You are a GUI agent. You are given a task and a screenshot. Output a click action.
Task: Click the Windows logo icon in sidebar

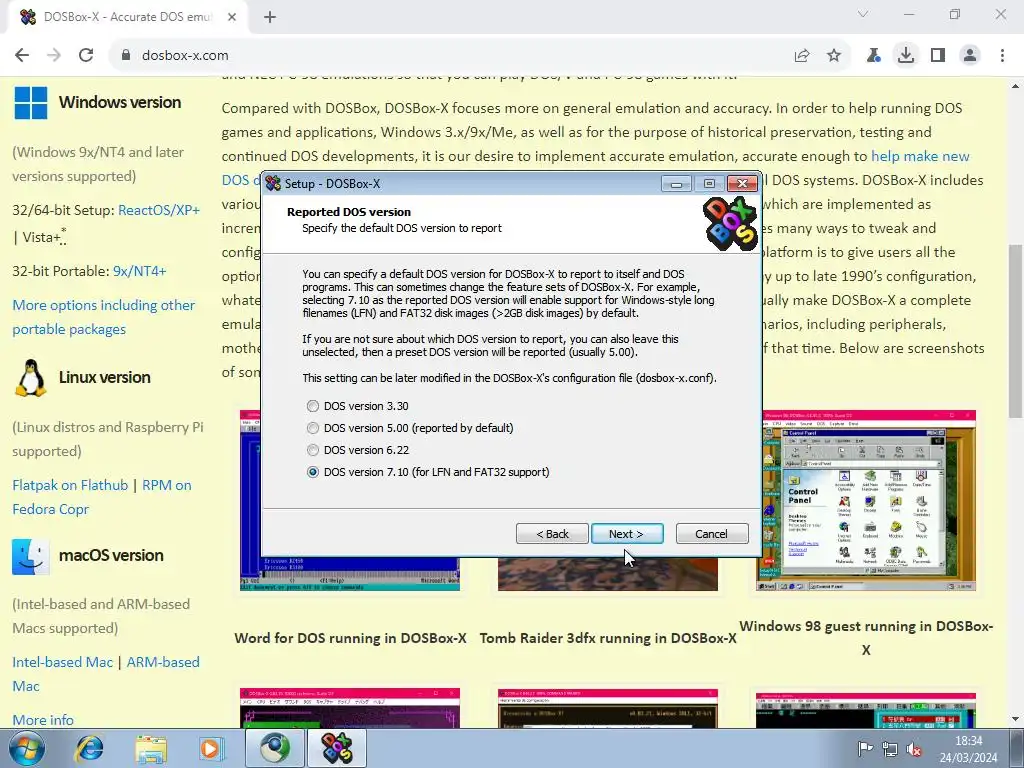coord(31,103)
